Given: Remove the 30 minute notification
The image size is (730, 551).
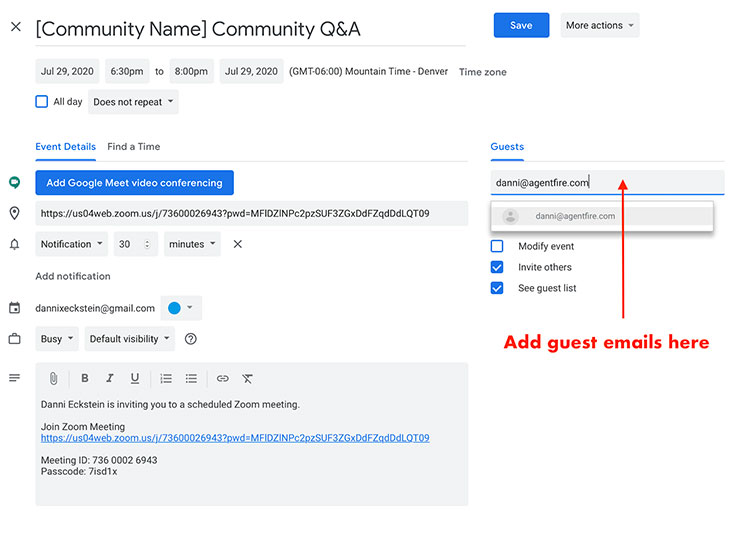Looking at the screenshot, I should (237, 244).
